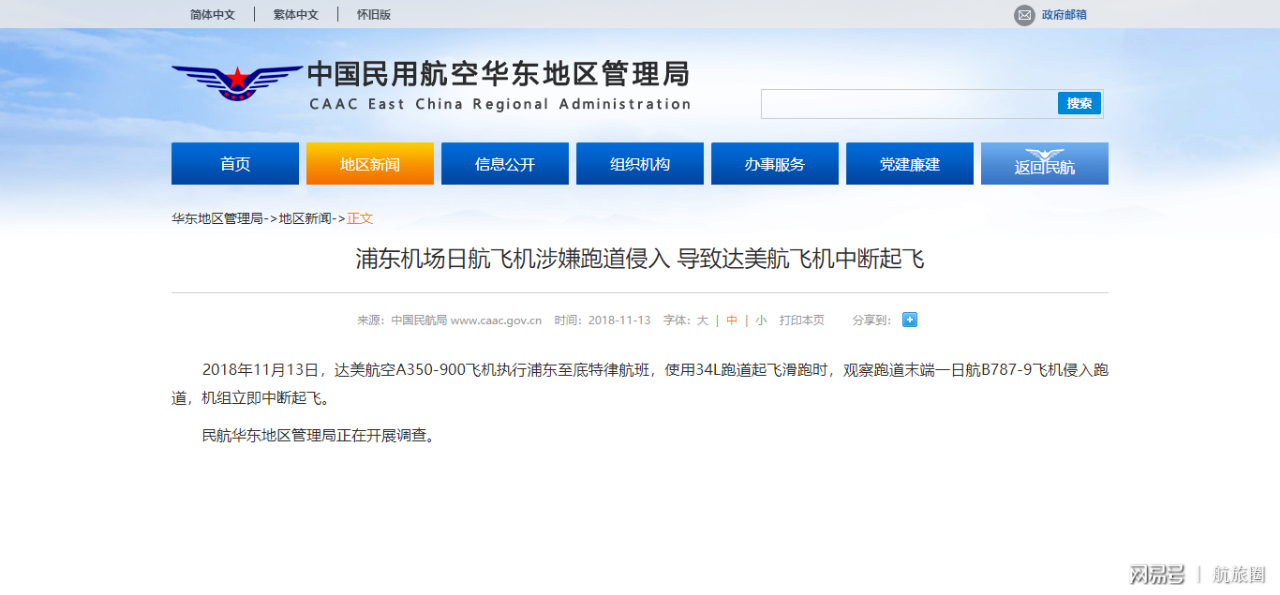Click 返回民航 return to CAAC tab
Image resolution: width=1280 pixels, height=595 pixels.
1044,164
